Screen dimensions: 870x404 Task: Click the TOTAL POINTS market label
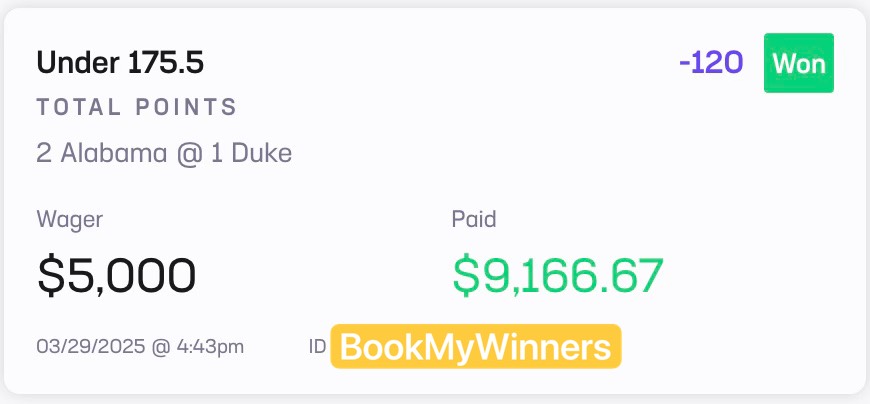point(137,107)
